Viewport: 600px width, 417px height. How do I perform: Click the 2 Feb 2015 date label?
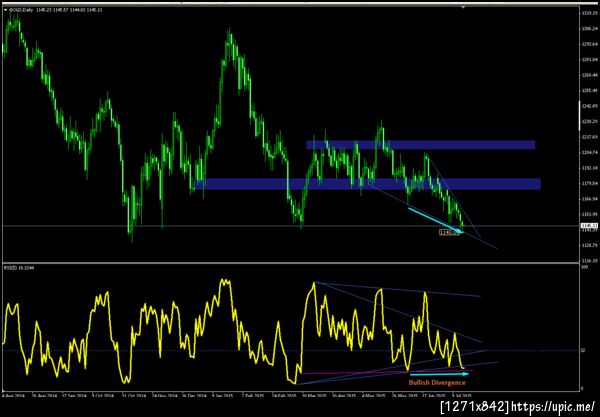(x=253, y=396)
